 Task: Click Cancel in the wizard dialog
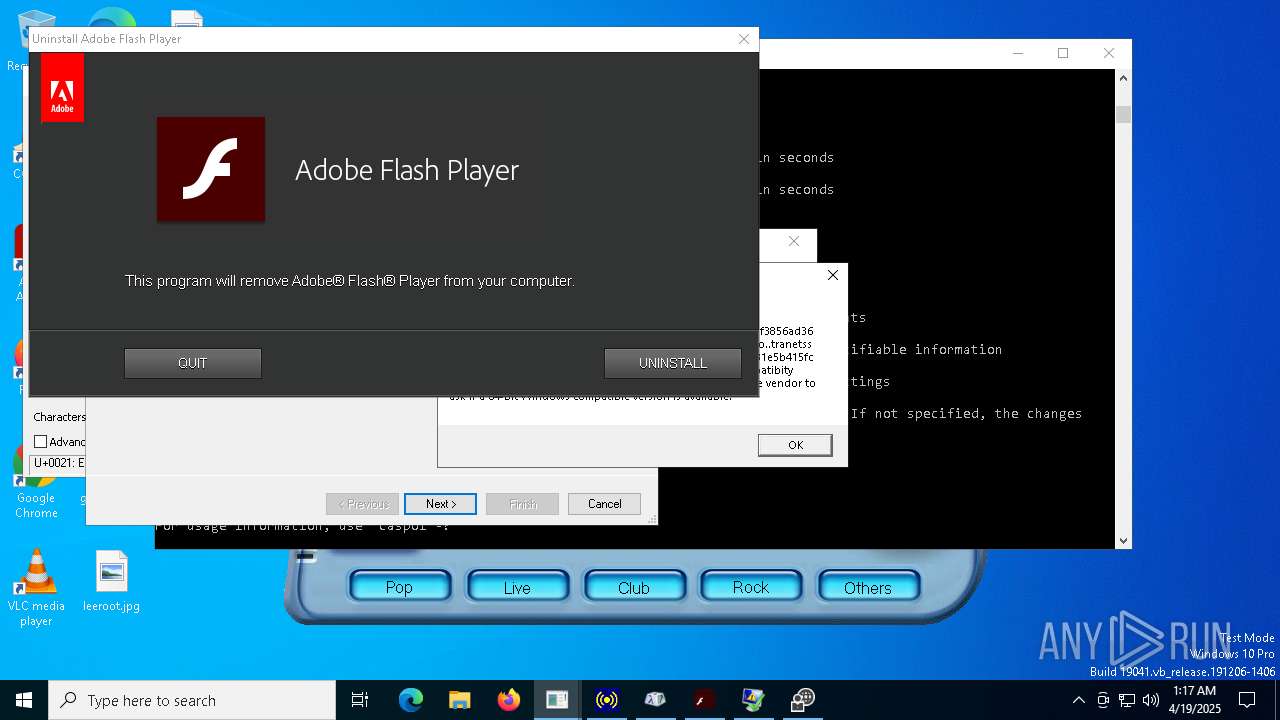coord(604,504)
